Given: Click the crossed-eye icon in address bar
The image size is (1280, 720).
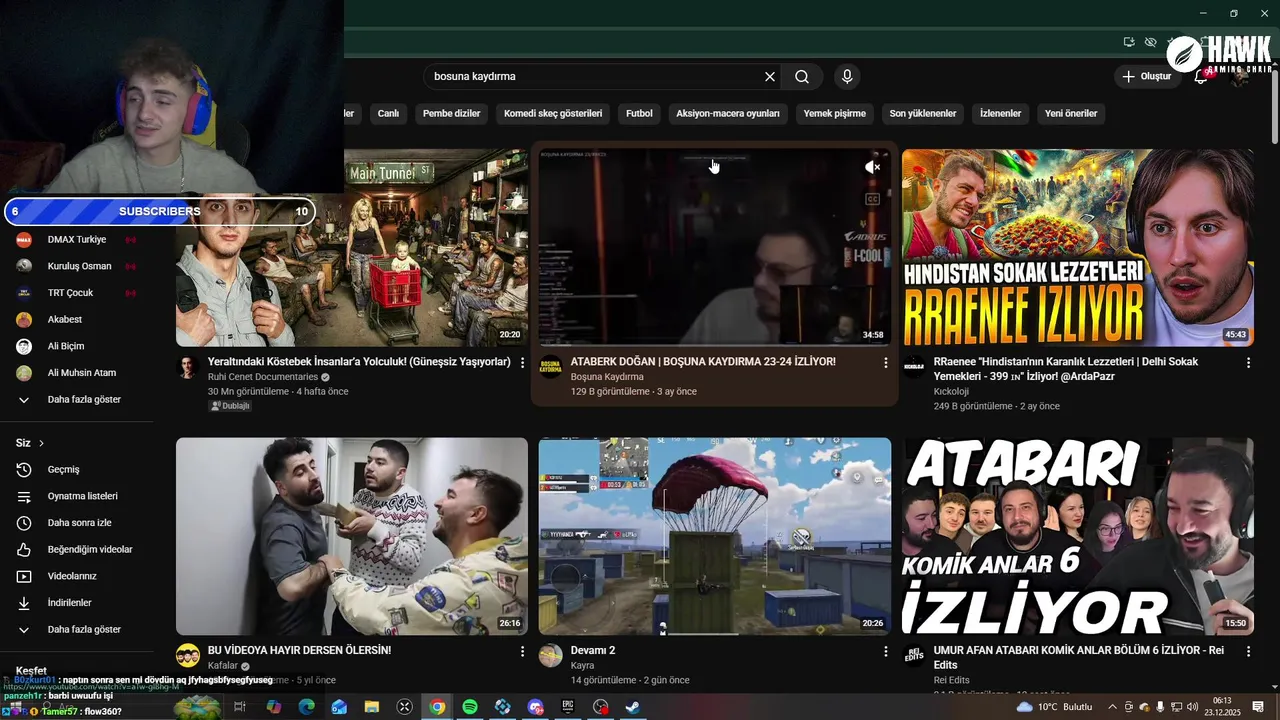Looking at the screenshot, I should pyautogui.click(x=1151, y=42).
